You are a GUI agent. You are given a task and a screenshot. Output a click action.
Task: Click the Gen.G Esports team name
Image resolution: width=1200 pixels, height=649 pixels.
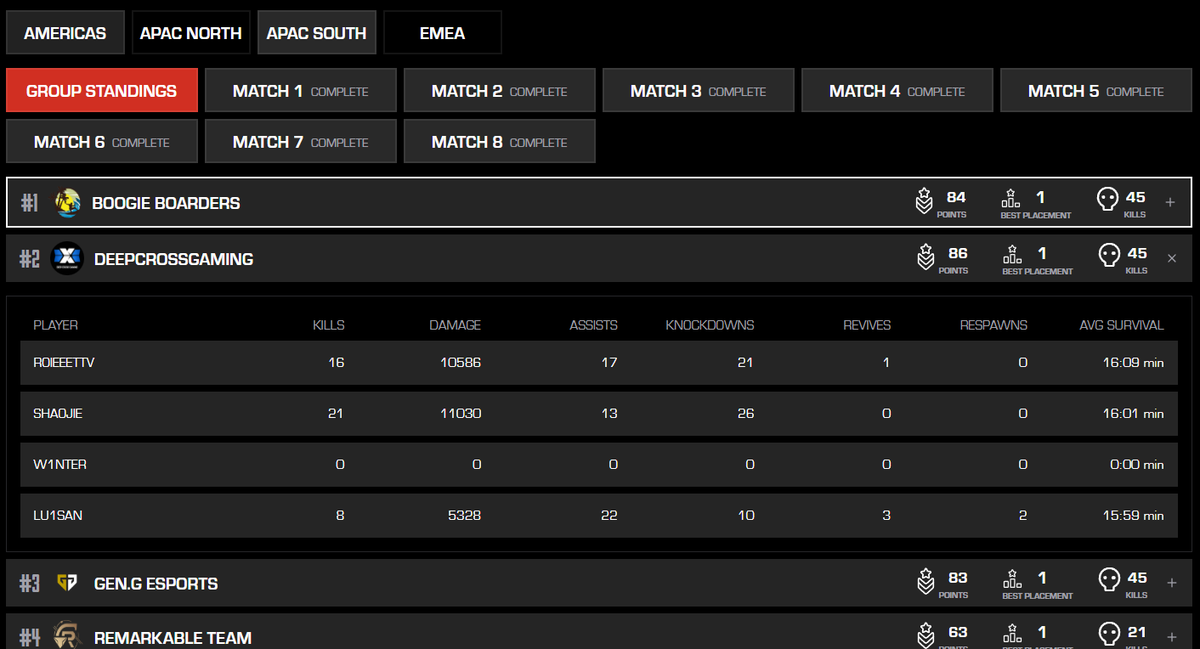point(156,583)
